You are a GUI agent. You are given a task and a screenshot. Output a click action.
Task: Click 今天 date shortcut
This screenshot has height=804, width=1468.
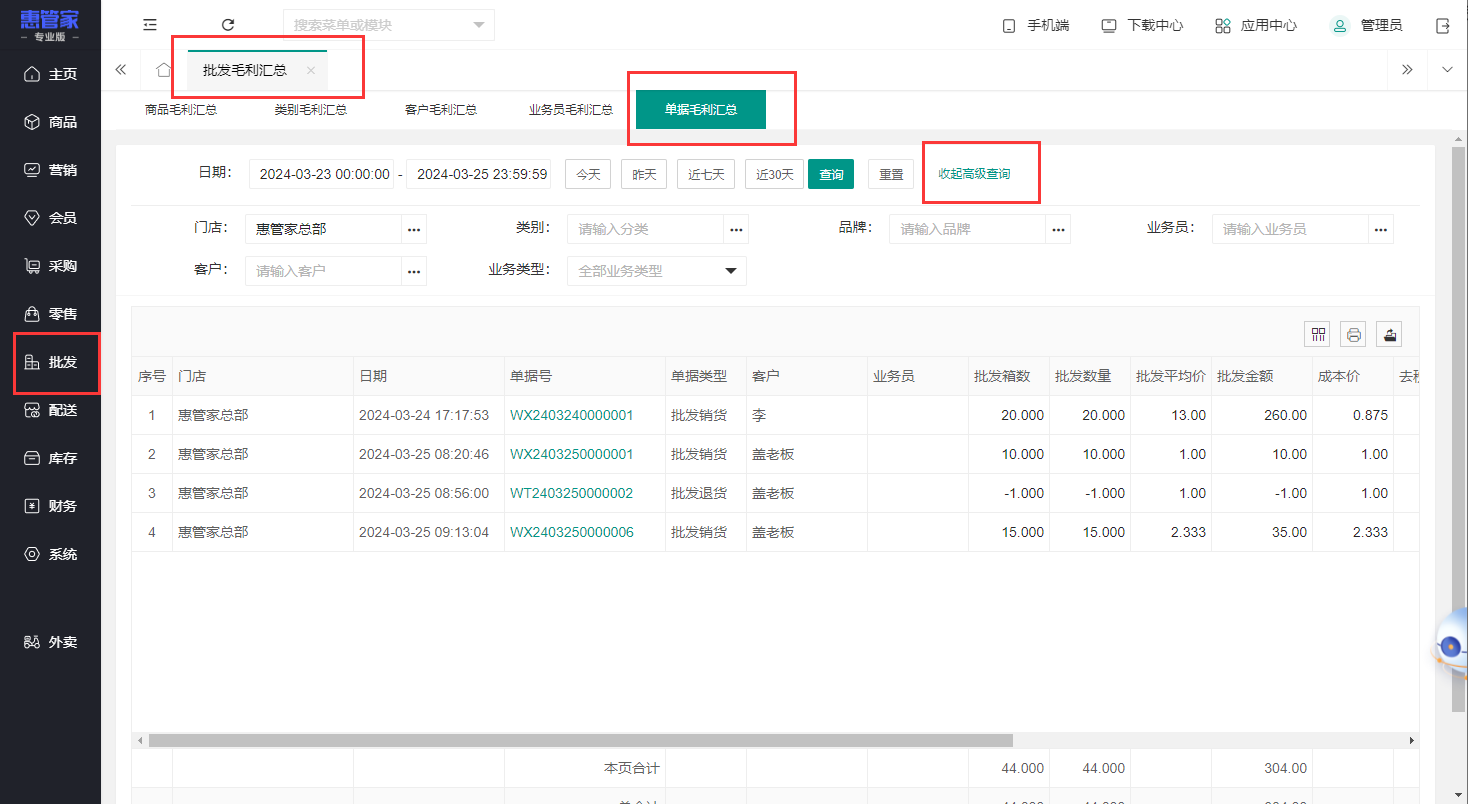tap(588, 174)
